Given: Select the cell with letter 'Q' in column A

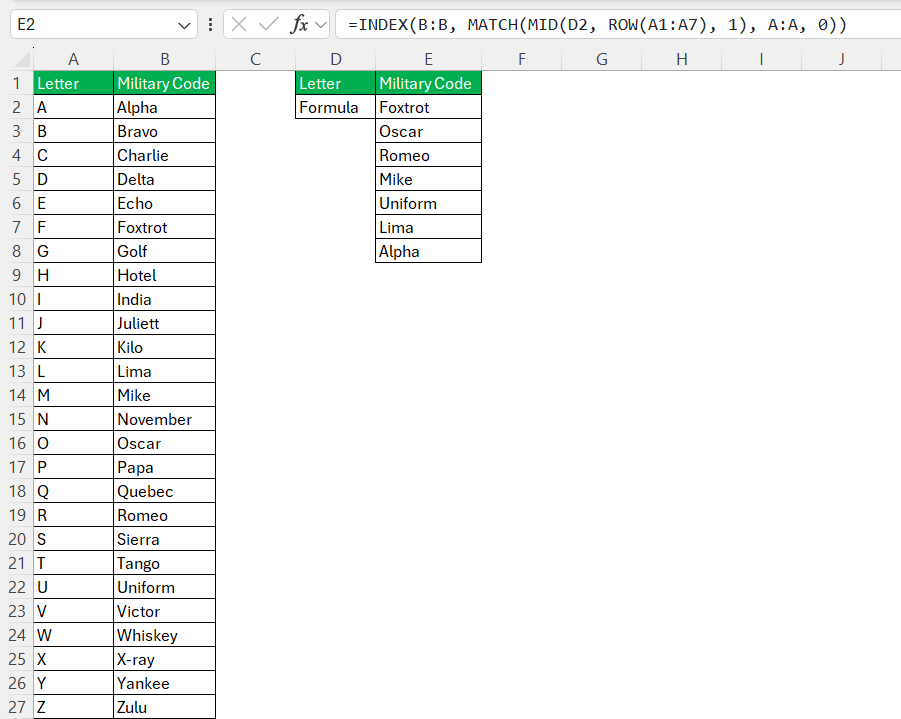Looking at the screenshot, I should pos(74,491).
